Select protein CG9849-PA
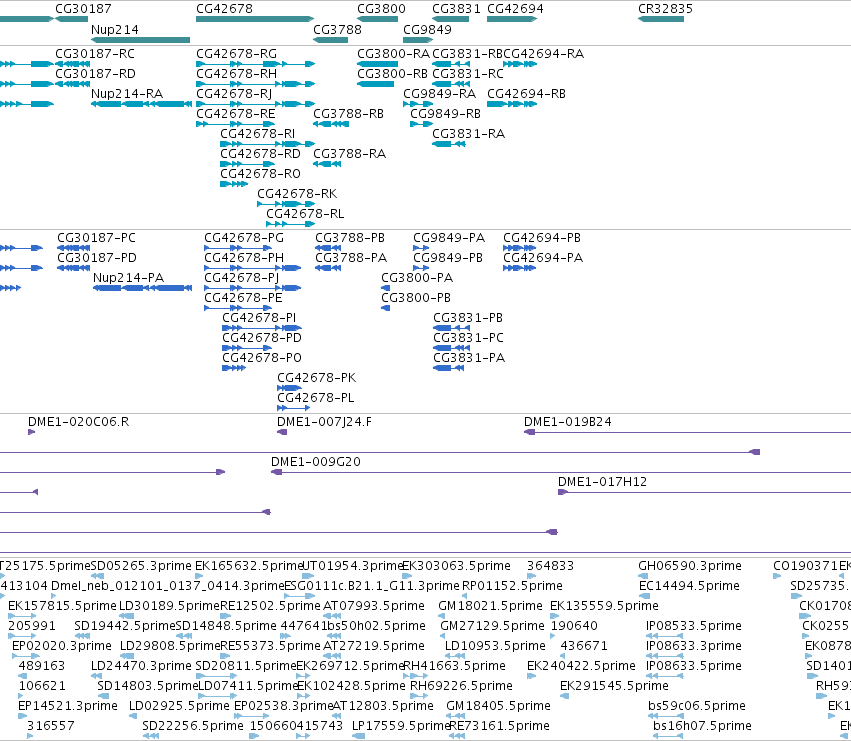Image resolution: width=851 pixels, height=741 pixels. 449,238
